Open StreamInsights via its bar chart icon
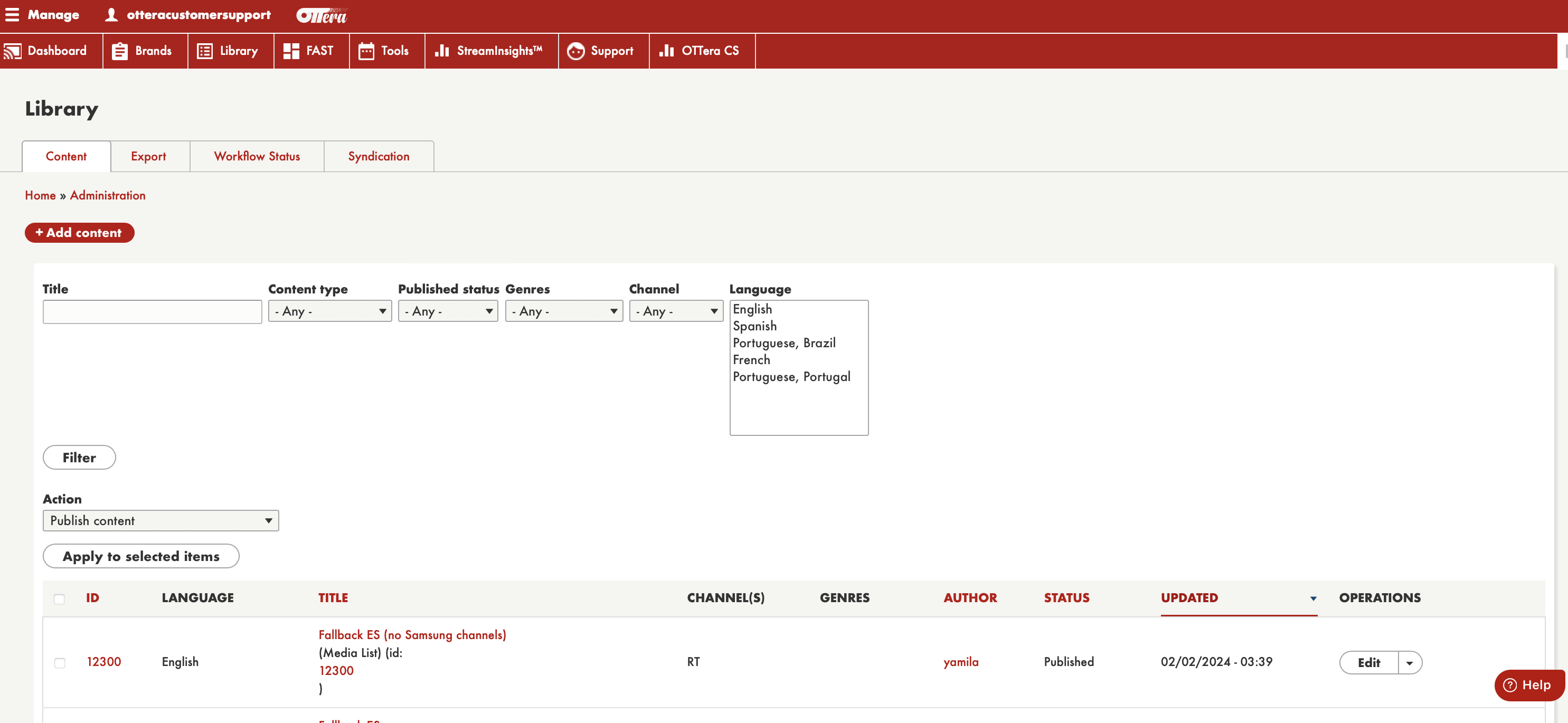 tap(441, 51)
